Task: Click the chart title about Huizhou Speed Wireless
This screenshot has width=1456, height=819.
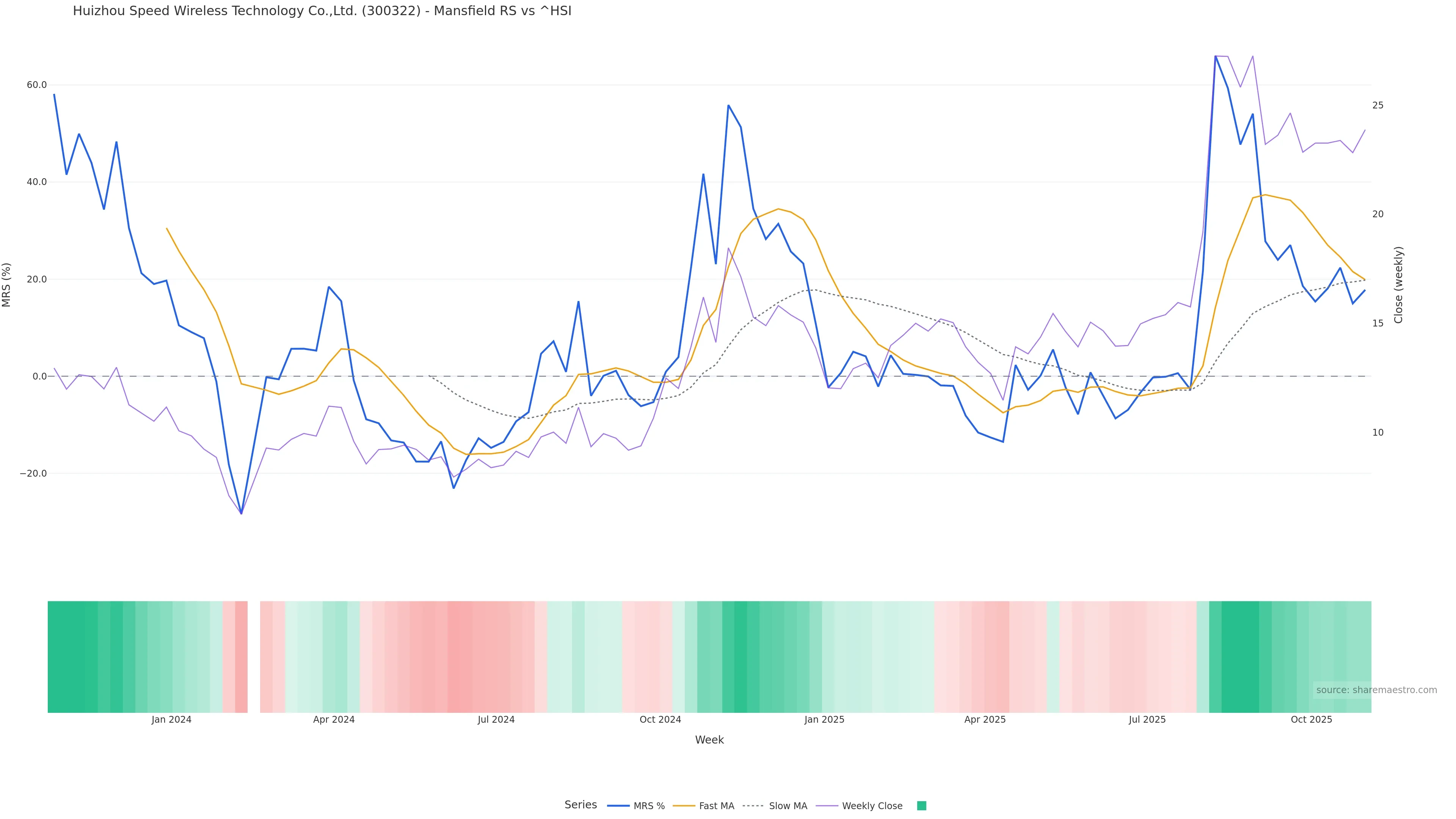Action: (322, 11)
